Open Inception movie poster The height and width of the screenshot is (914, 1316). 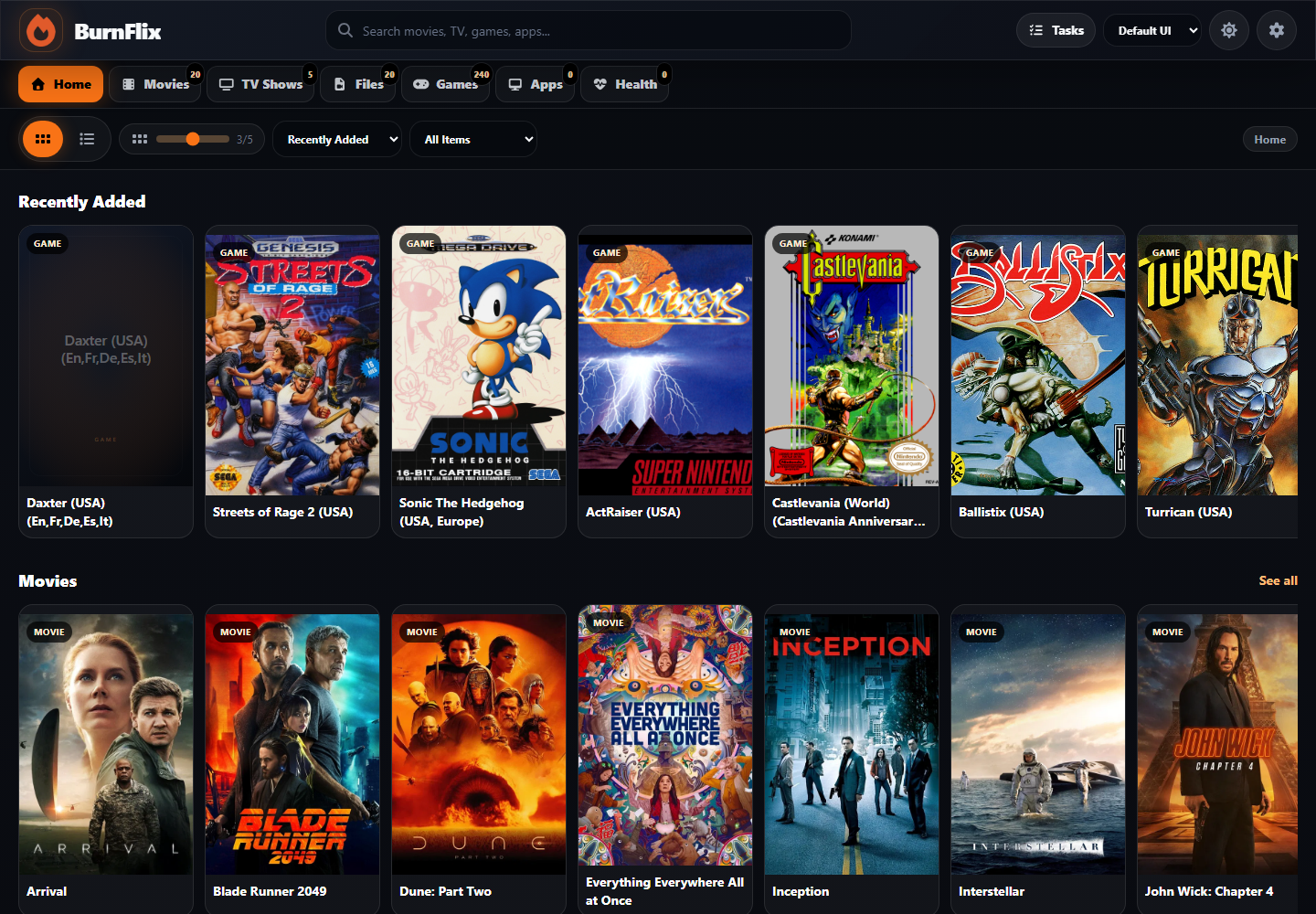click(x=852, y=744)
